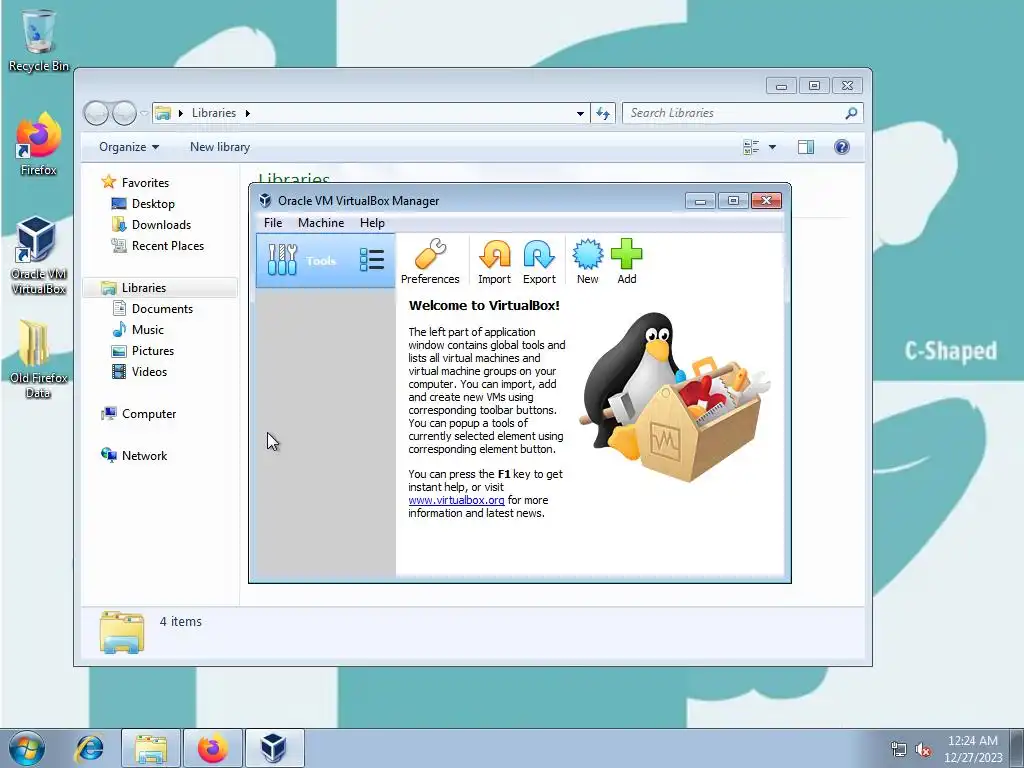The width and height of the screenshot is (1024, 768).
Task: Open Explorer help question mark icon
Action: coord(842,147)
